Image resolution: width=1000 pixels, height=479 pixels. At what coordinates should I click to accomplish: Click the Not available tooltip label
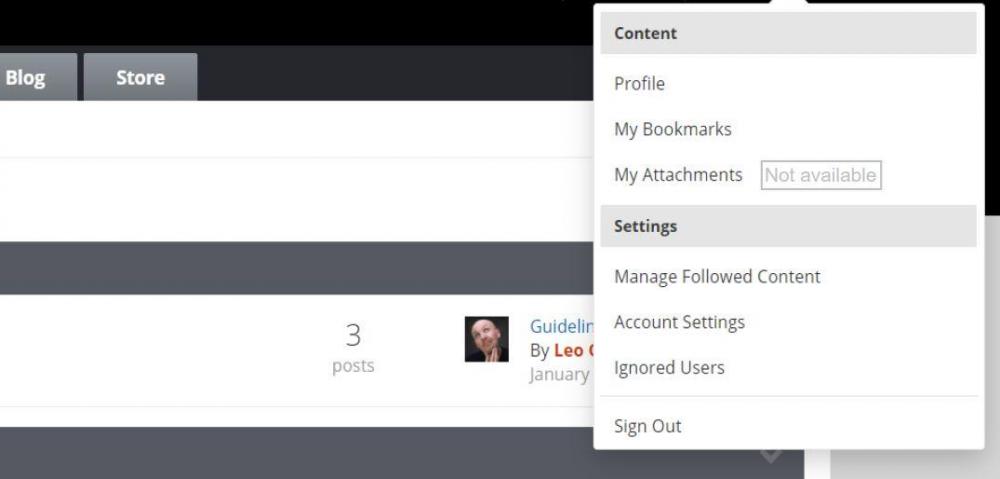click(820, 175)
